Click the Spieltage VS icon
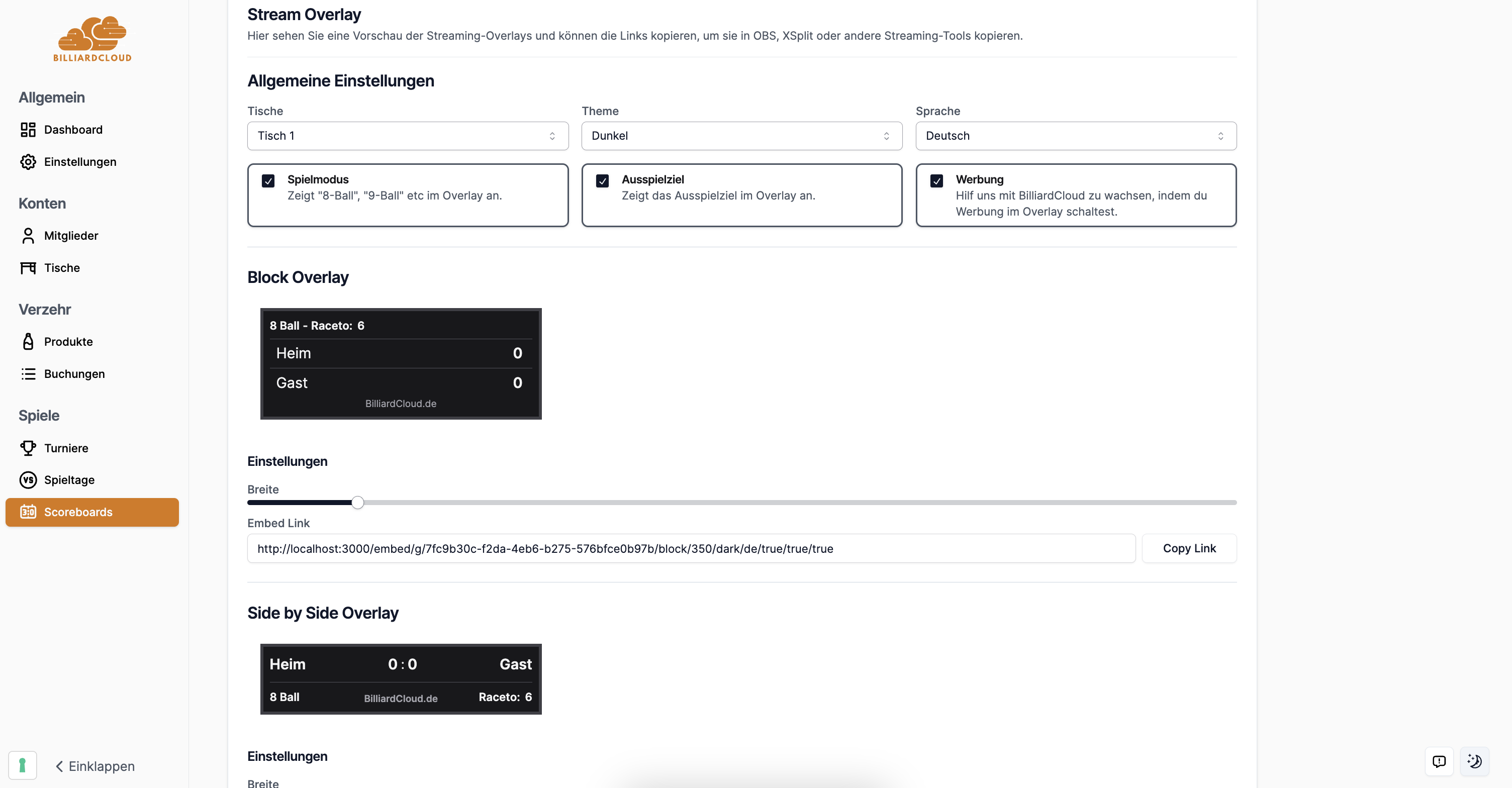 28,480
